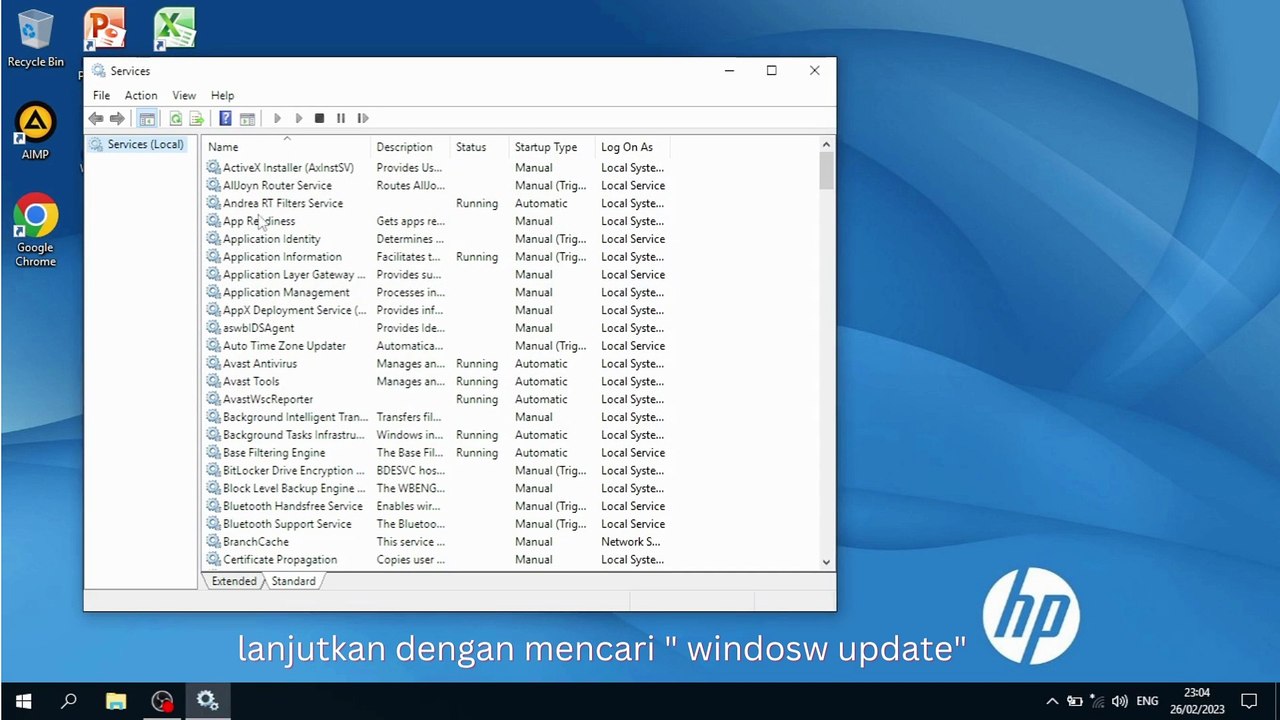The image size is (1280, 720).
Task: Sort by the Startup Type column header
Action: tap(553, 147)
